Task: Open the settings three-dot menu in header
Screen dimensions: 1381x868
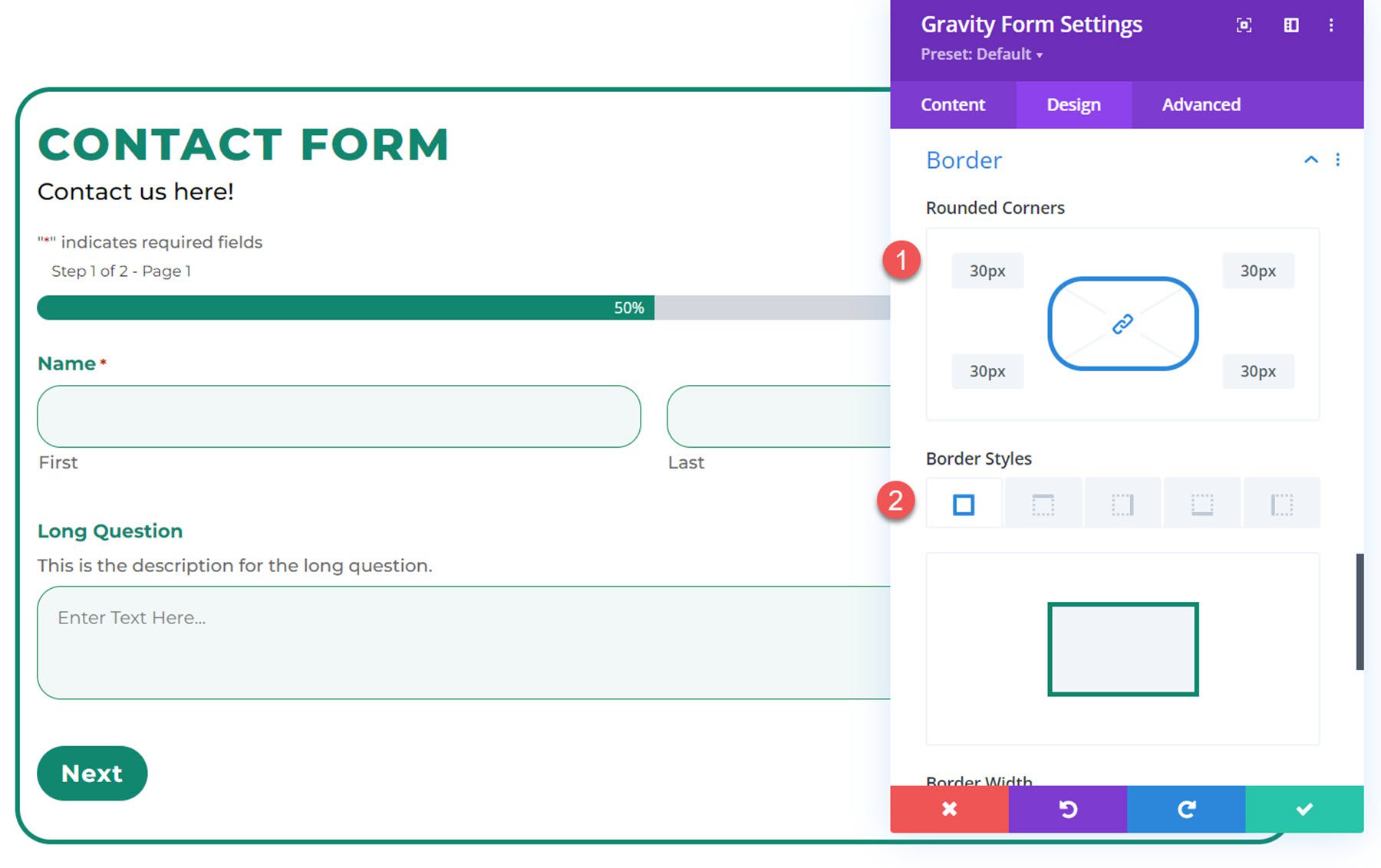Action: point(1331,25)
